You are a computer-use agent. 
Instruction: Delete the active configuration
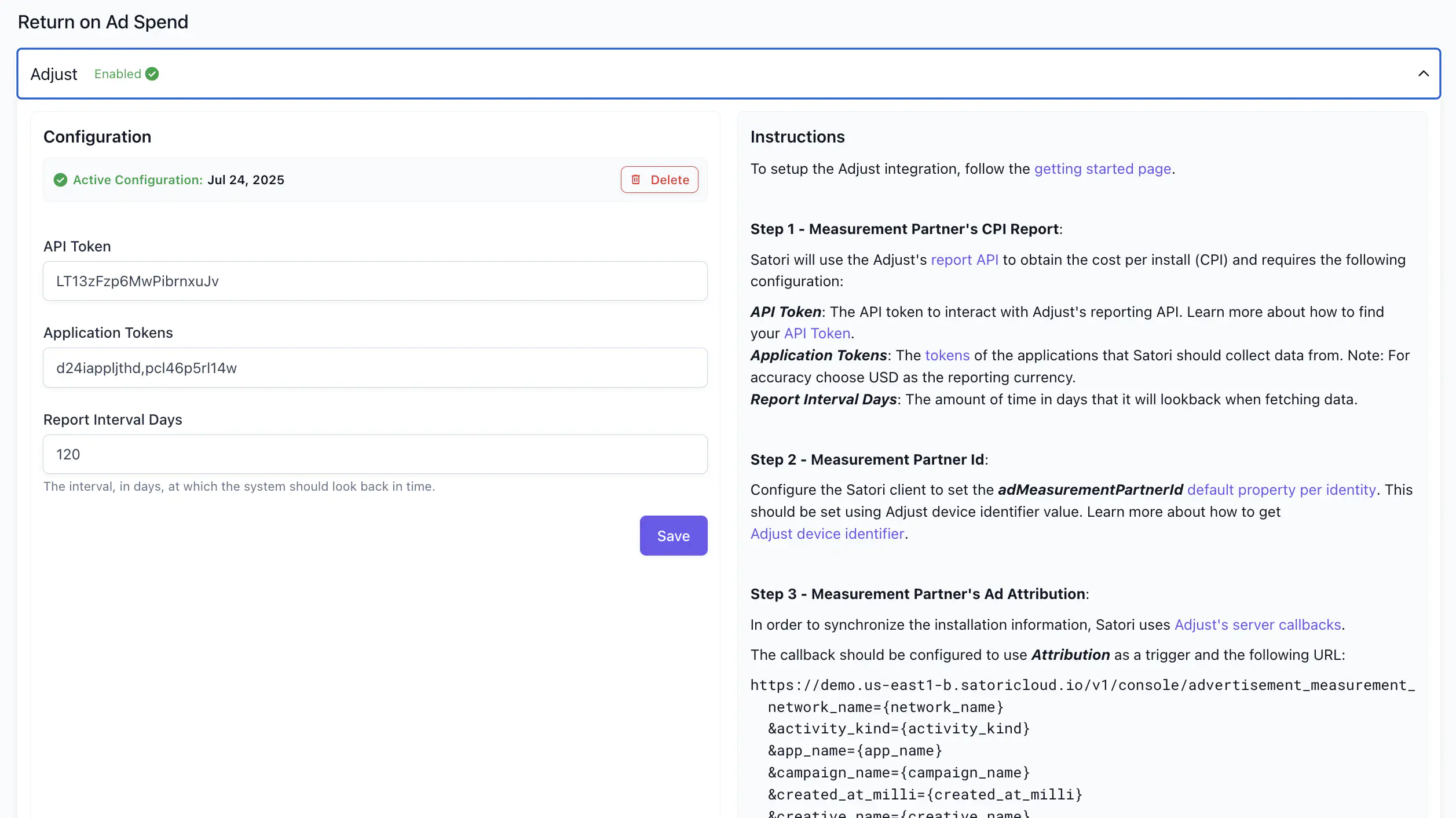(x=660, y=180)
